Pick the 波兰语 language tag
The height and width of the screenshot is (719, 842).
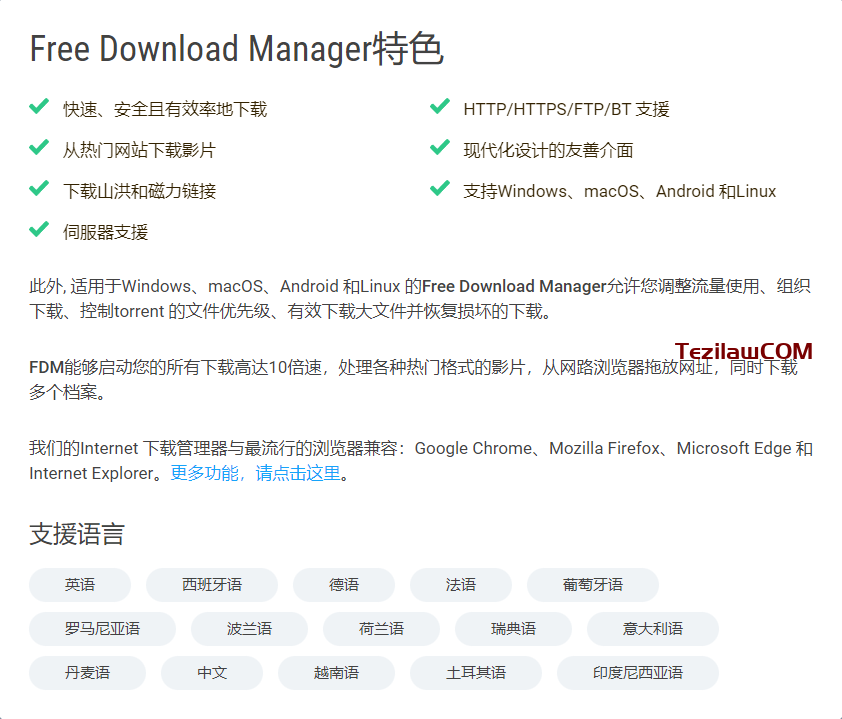249,629
